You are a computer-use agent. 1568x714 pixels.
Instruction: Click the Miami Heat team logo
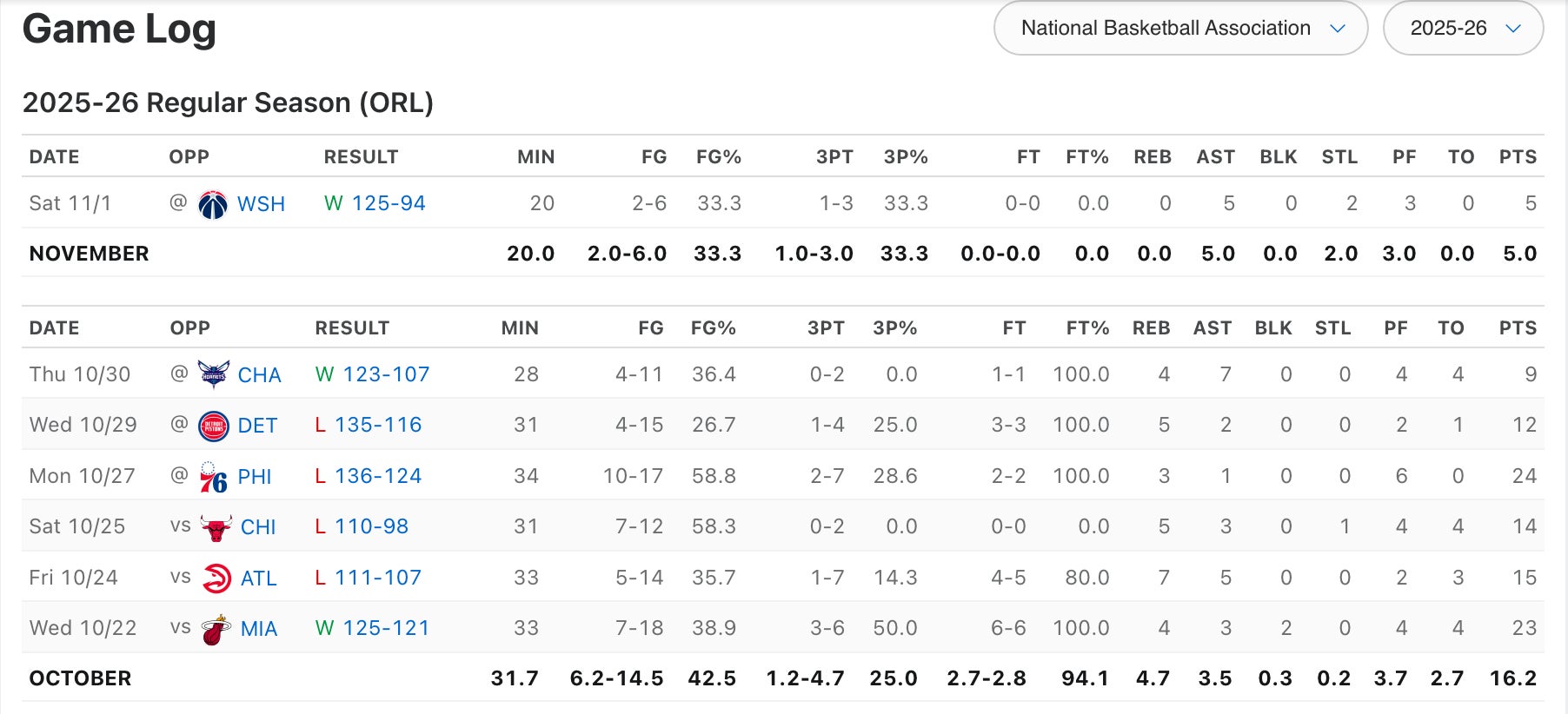[x=216, y=629]
